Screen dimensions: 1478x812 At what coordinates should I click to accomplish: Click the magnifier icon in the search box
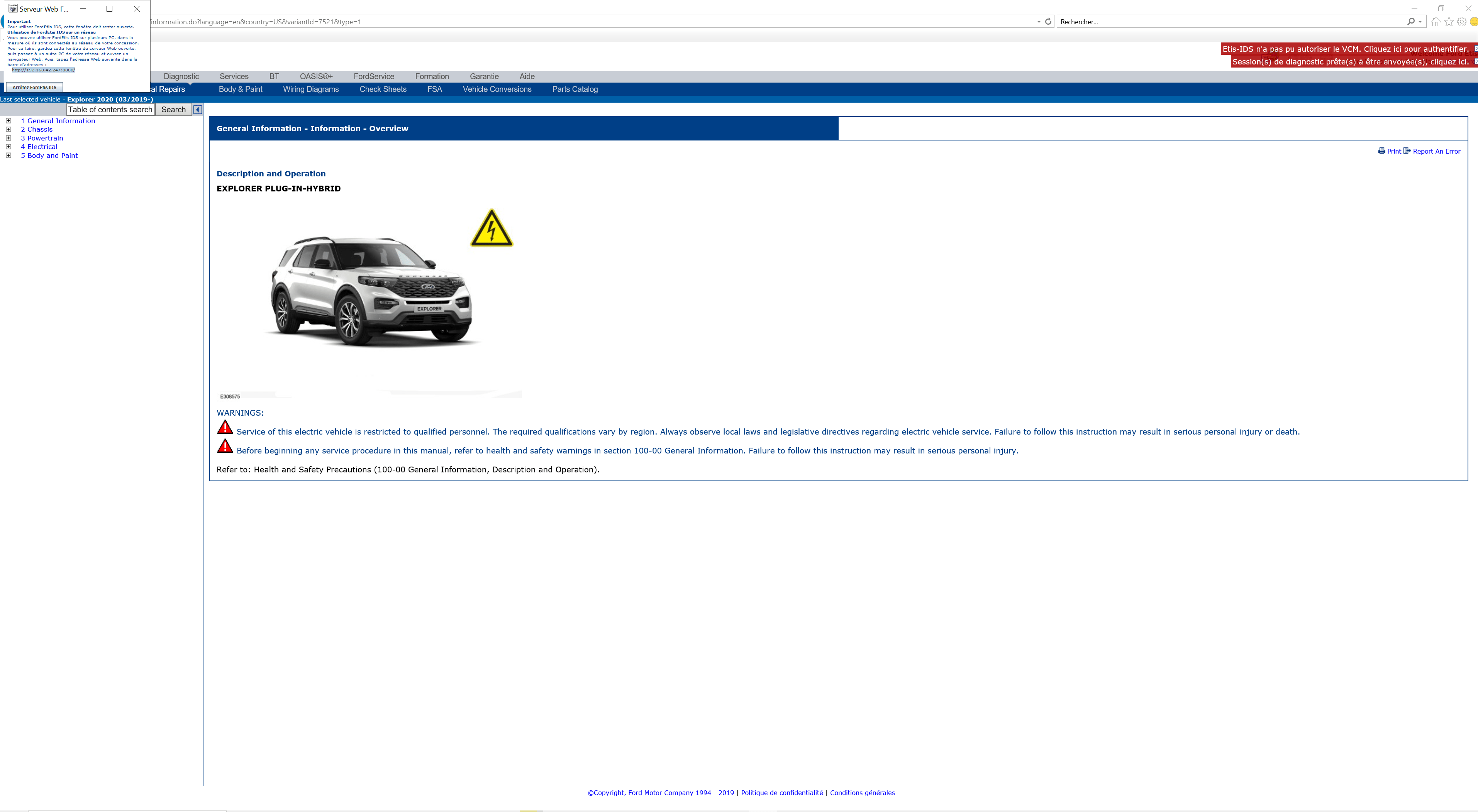click(x=1412, y=21)
